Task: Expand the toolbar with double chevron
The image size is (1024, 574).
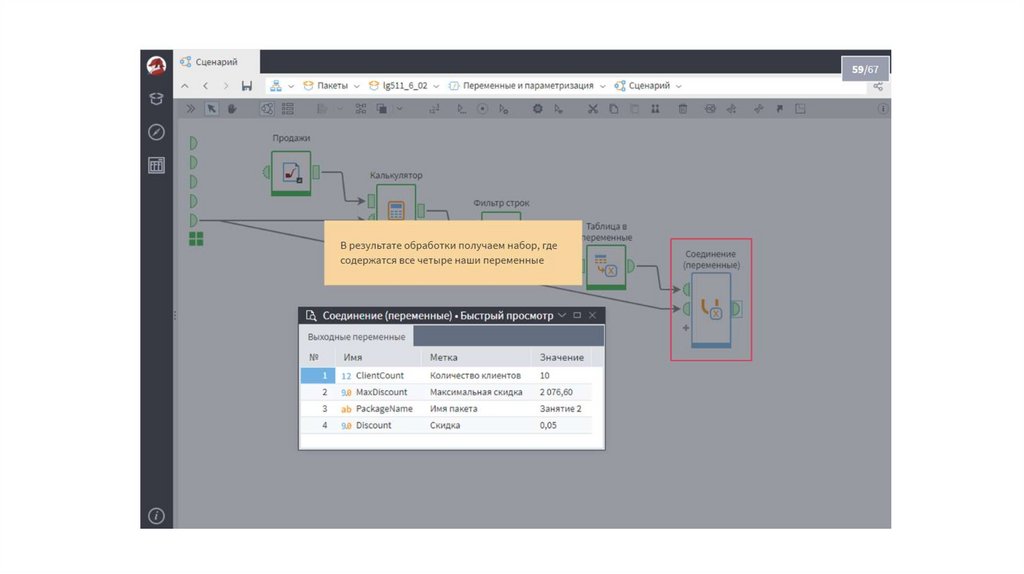Action: click(x=190, y=109)
